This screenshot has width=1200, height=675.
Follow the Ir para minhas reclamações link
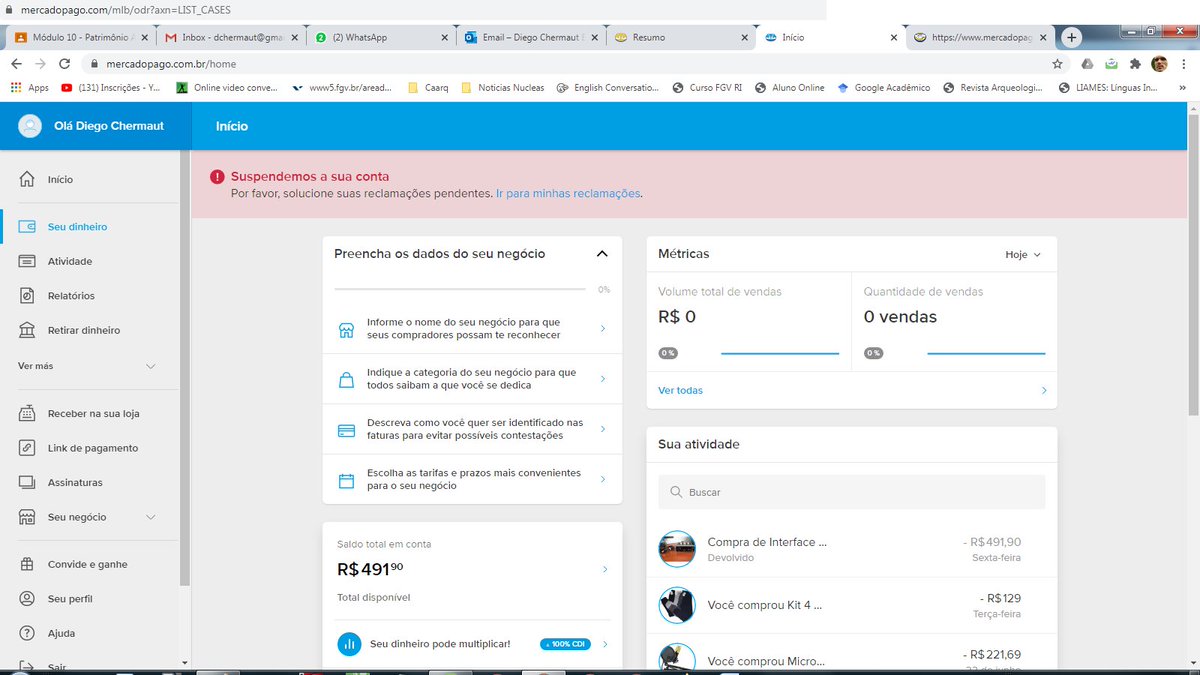[568, 194]
